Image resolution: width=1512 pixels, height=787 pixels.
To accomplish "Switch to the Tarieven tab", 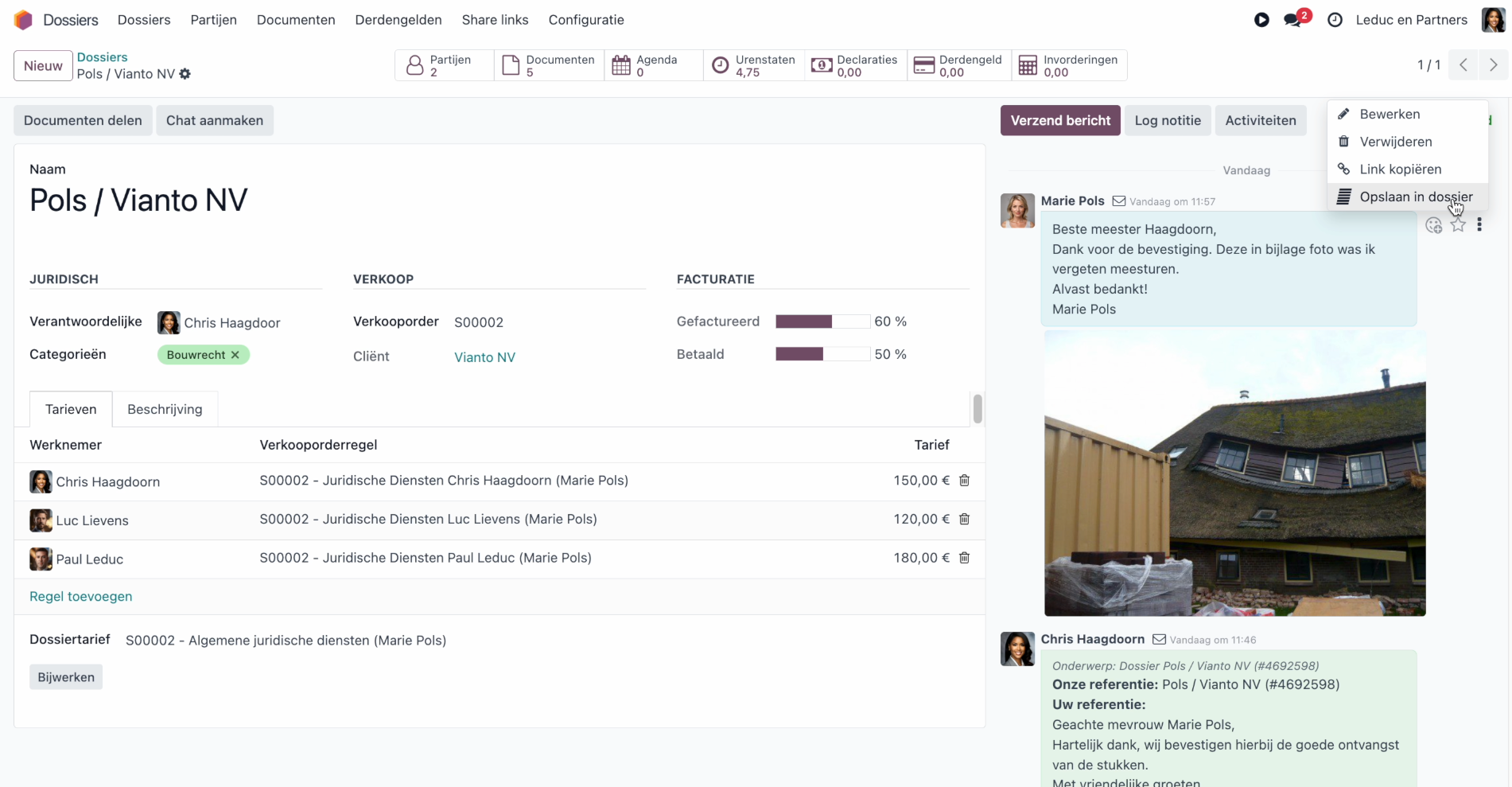I will point(71,409).
